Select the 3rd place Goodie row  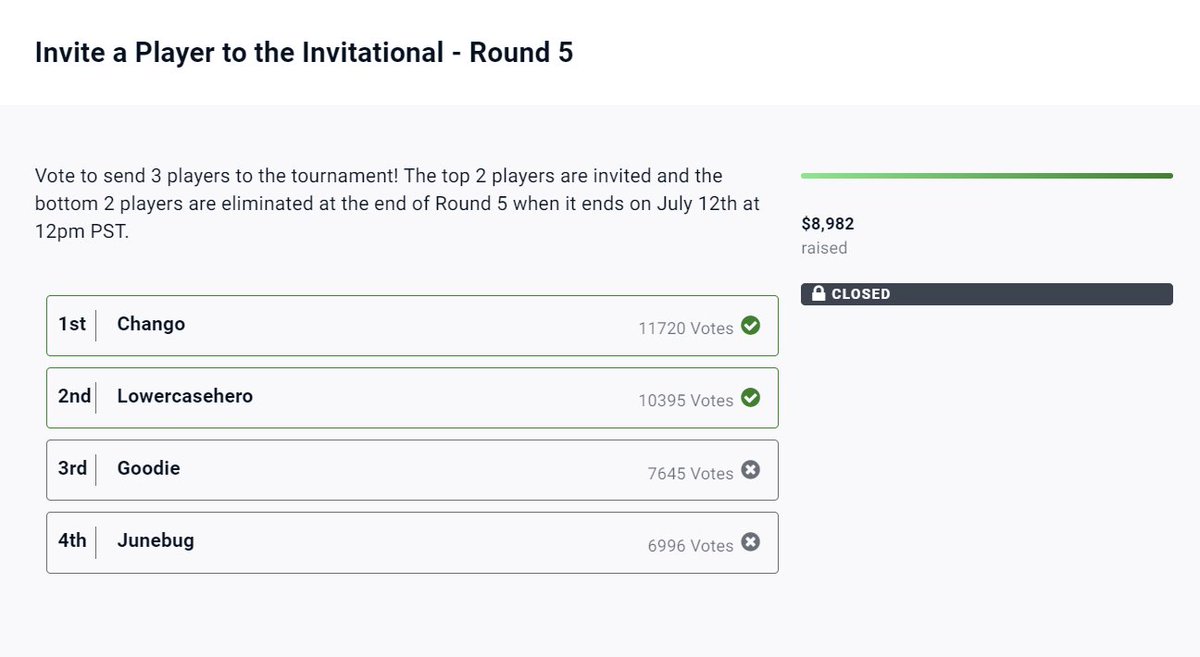point(412,470)
